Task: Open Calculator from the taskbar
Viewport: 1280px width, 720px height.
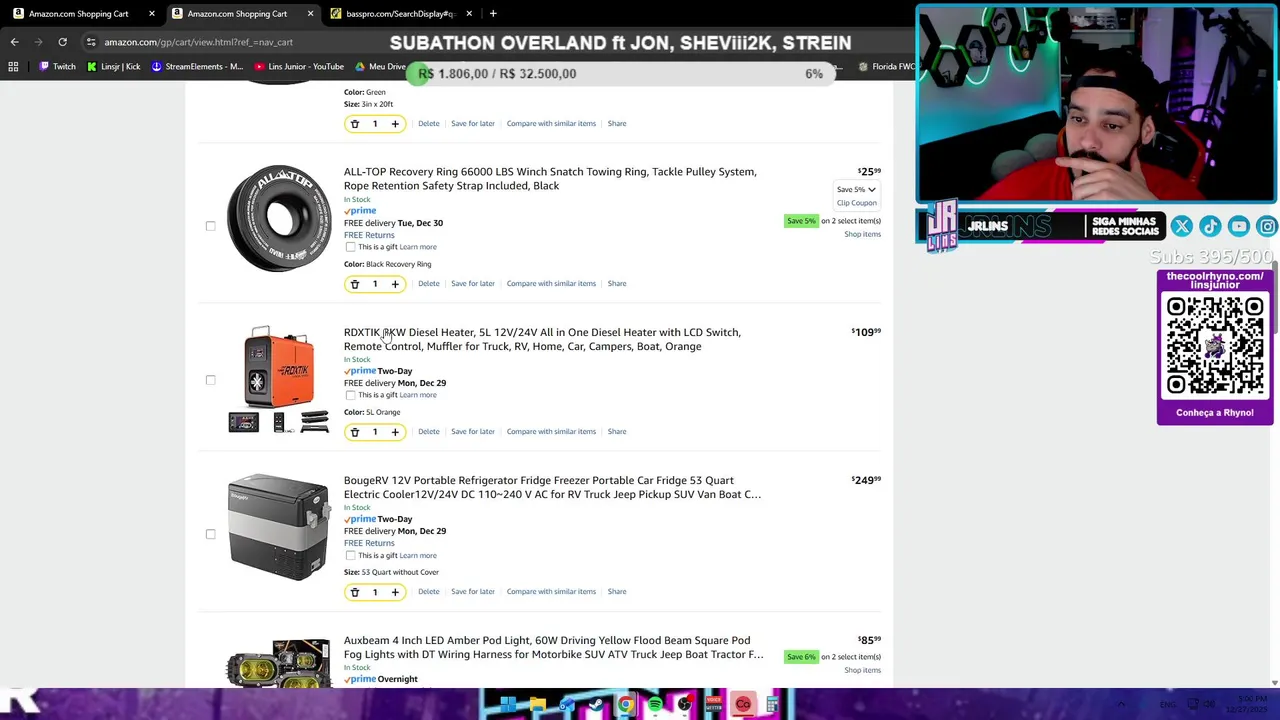Action: pyautogui.click(x=772, y=705)
